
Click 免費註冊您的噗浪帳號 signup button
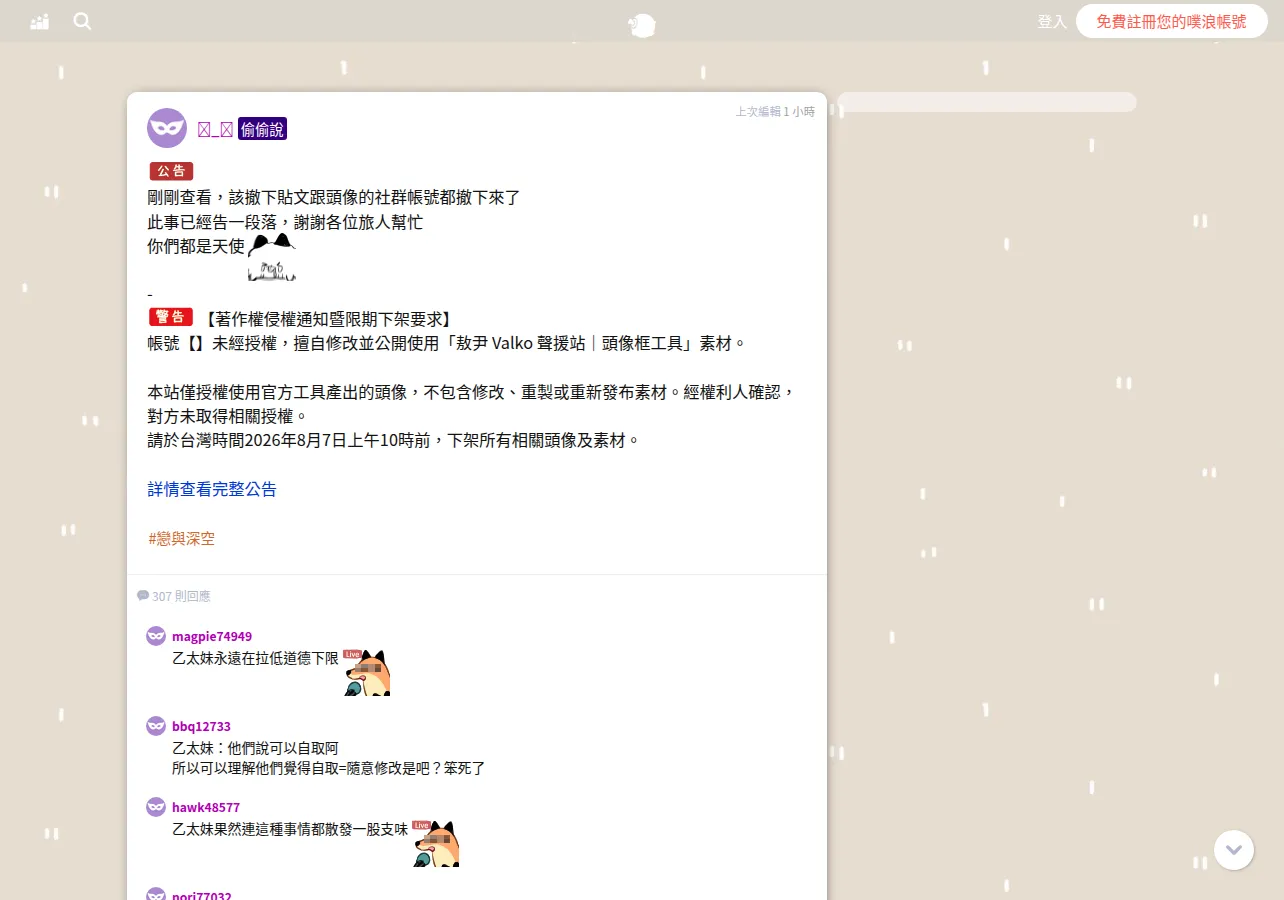point(1172,21)
